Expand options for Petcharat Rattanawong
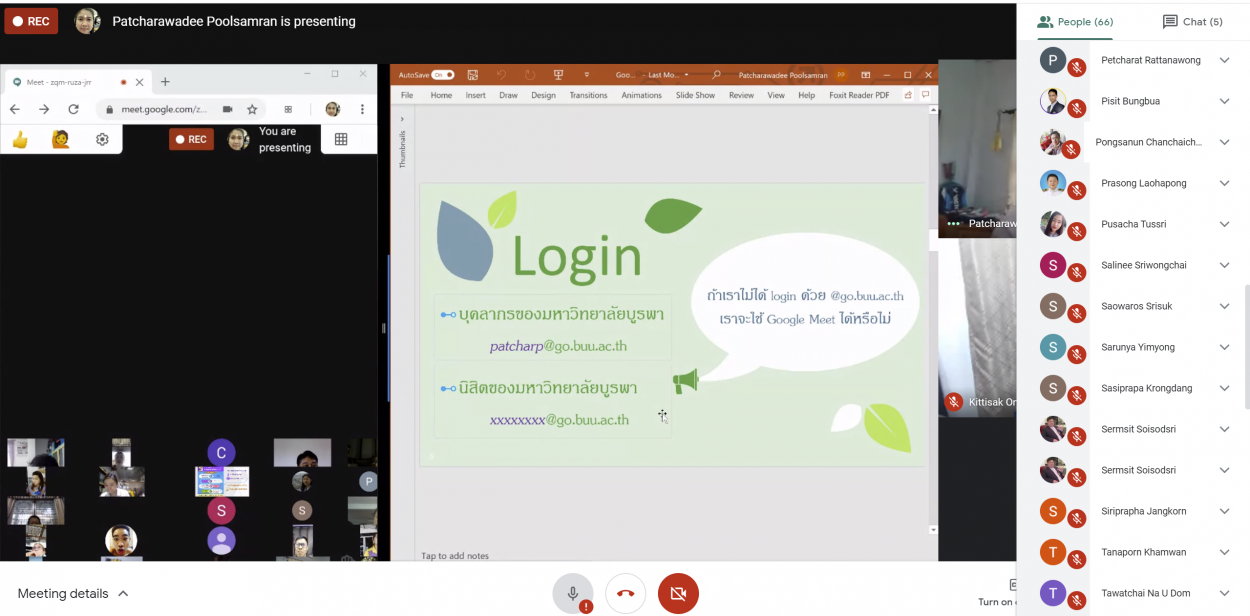Image resolution: width=1250 pixels, height=616 pixels. pos(1224,60)
